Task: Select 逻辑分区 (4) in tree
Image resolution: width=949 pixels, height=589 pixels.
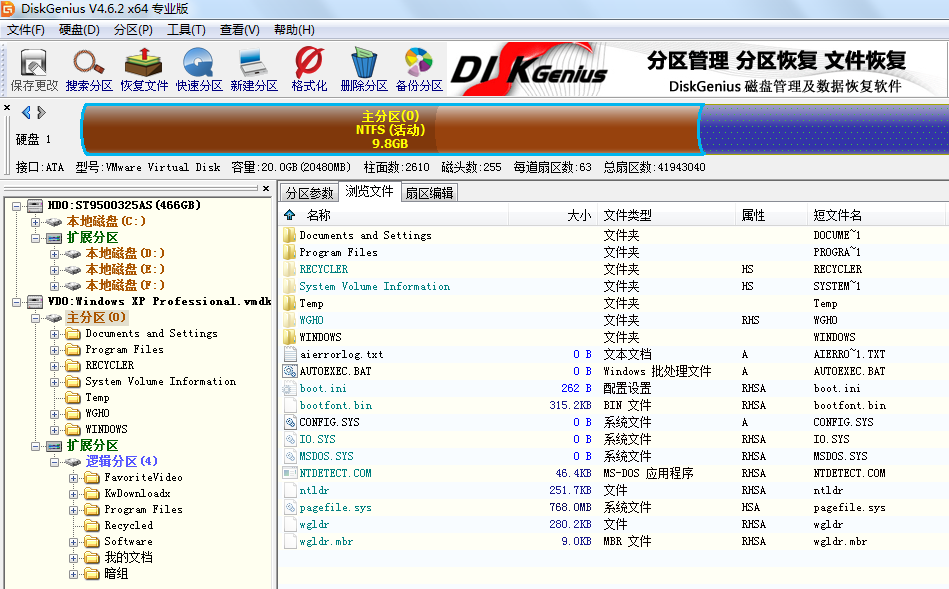Action: pyautogui.click(x=121, y=461)
